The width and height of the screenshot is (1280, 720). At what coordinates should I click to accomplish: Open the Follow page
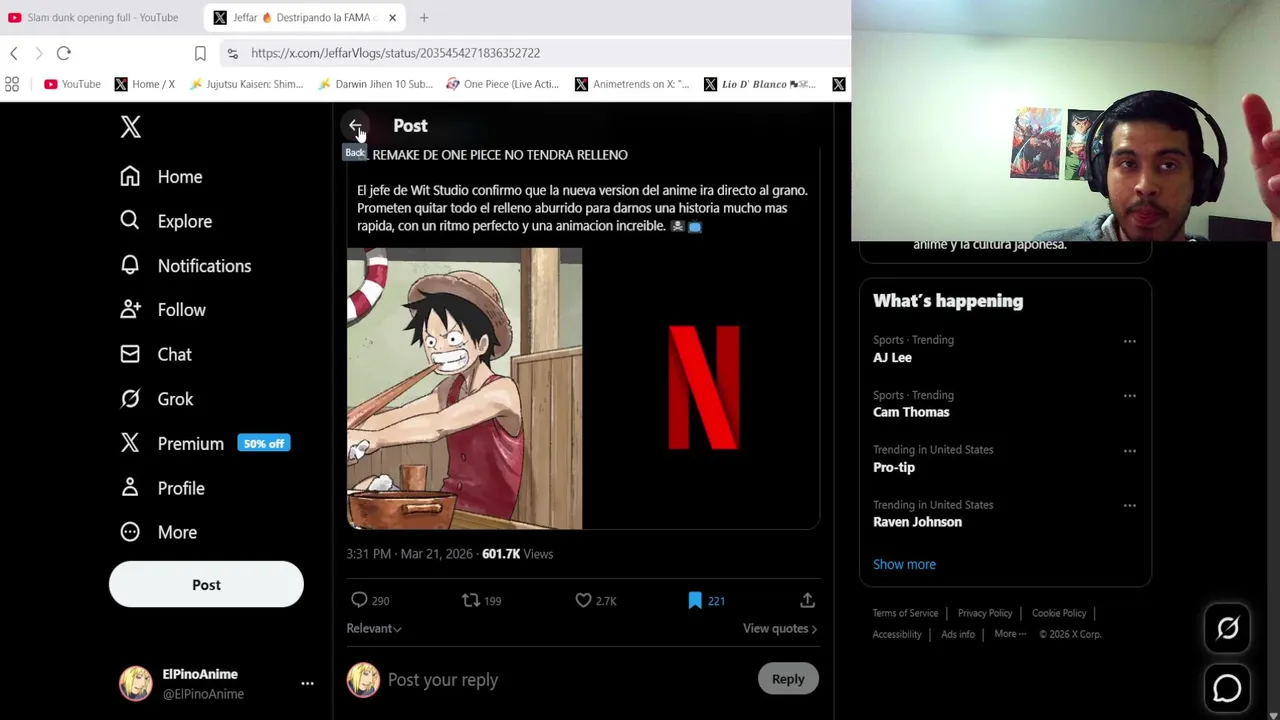tap(162, 310)
